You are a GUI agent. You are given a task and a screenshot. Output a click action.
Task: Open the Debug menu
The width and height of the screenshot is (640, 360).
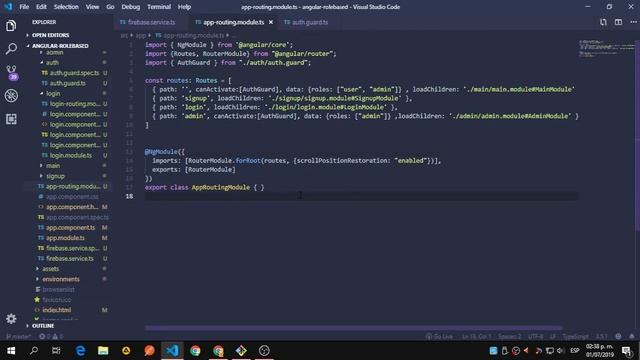(130, 7)
